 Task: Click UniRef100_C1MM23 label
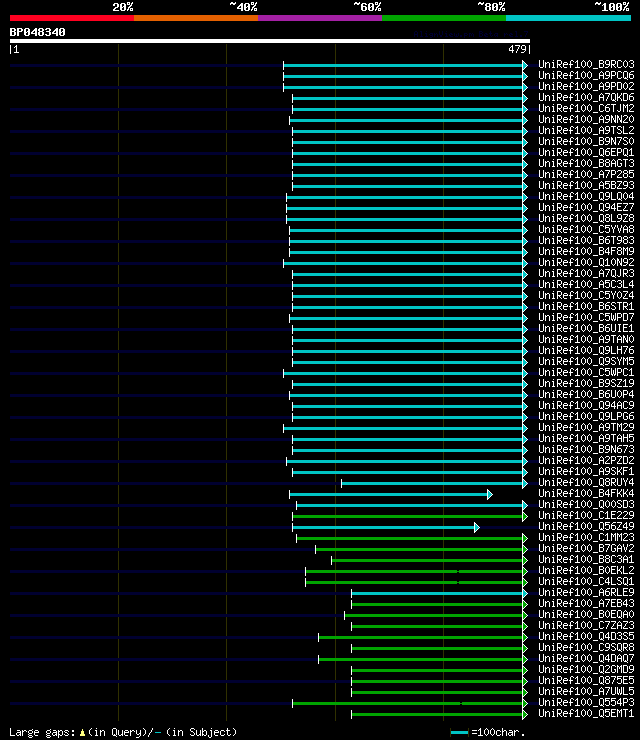[x=586, y=538]
